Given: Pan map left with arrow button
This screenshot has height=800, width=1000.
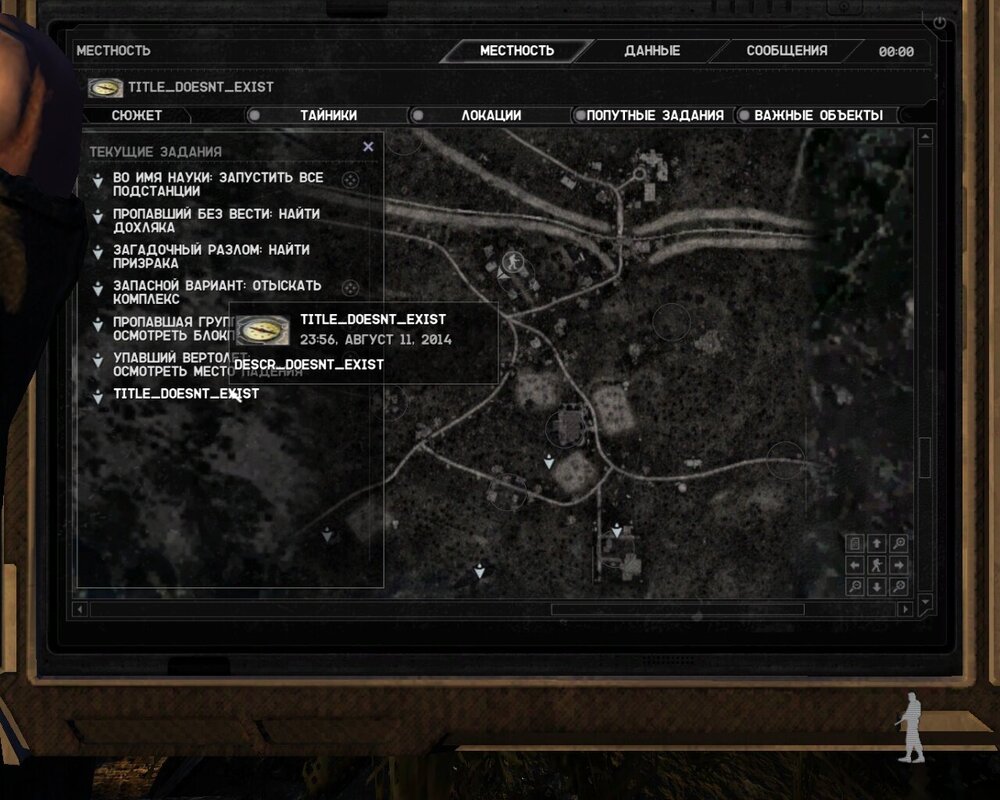Looking at the screenshot, I should (x=855, y=565).
